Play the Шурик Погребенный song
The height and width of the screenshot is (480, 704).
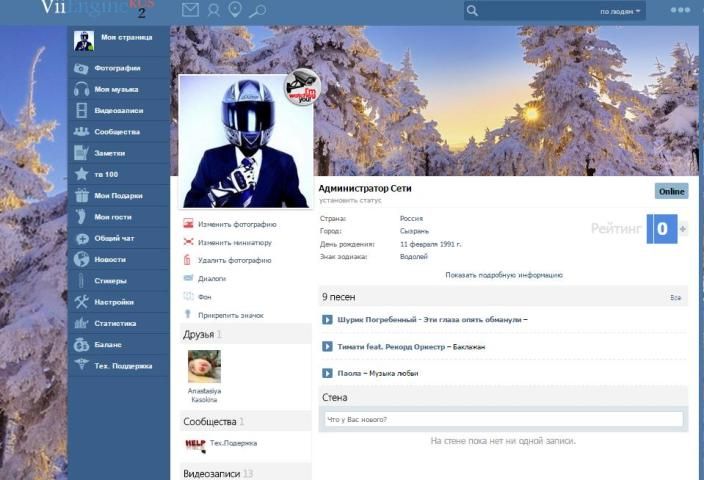[327, 320]
